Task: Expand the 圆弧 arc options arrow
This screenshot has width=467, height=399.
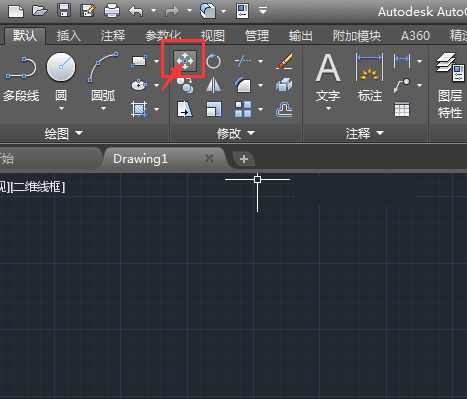Action: tap(103, 109)
